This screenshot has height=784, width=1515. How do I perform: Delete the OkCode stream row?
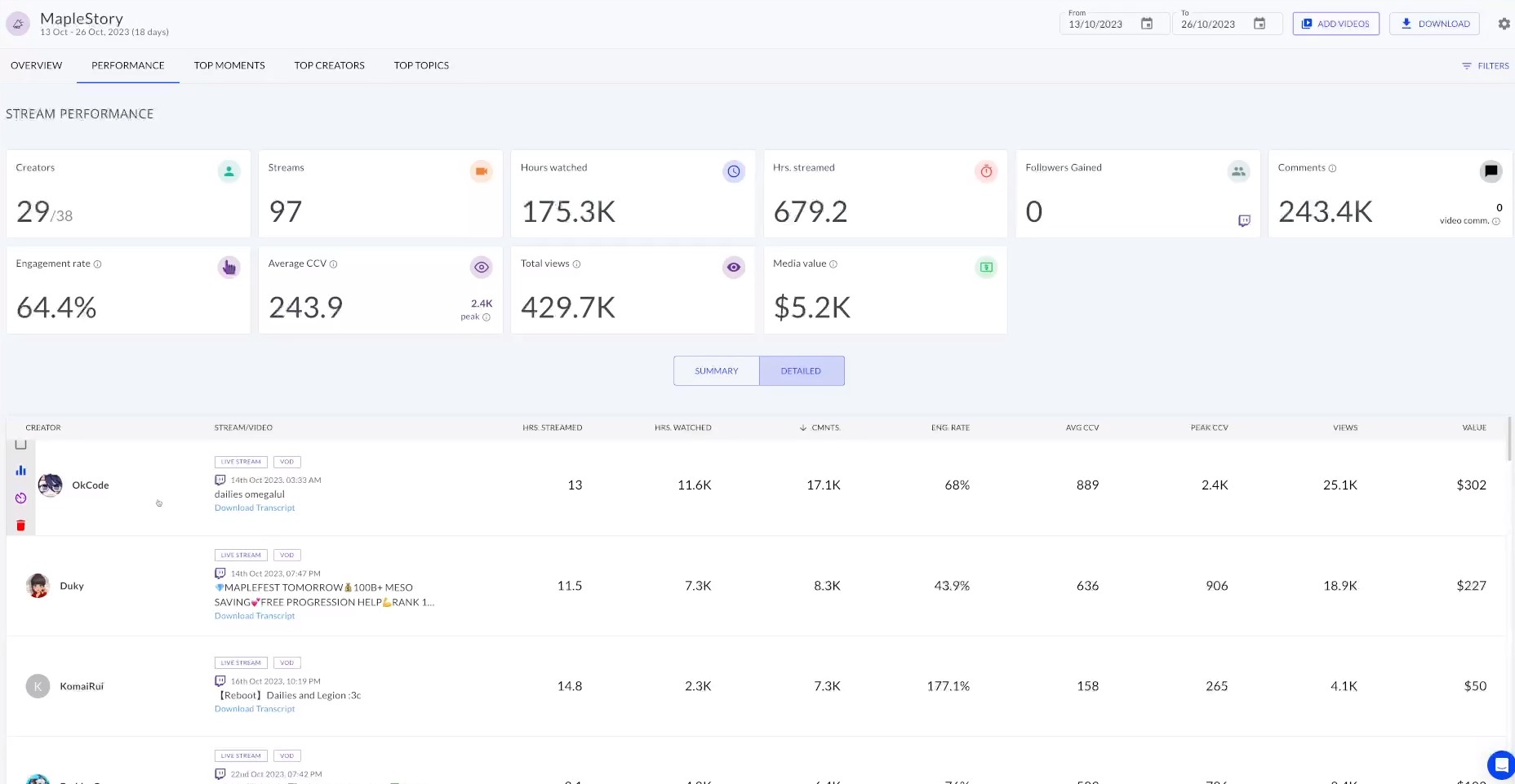pos(21,525)
